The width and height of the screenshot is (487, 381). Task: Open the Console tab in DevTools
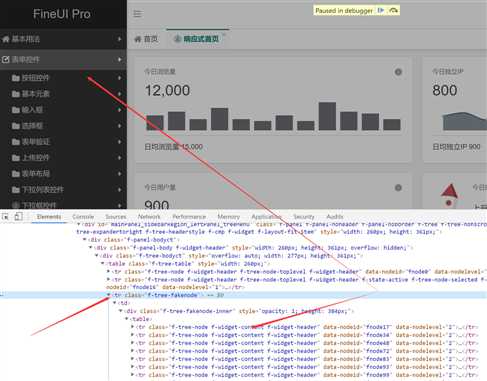[83, 217]
